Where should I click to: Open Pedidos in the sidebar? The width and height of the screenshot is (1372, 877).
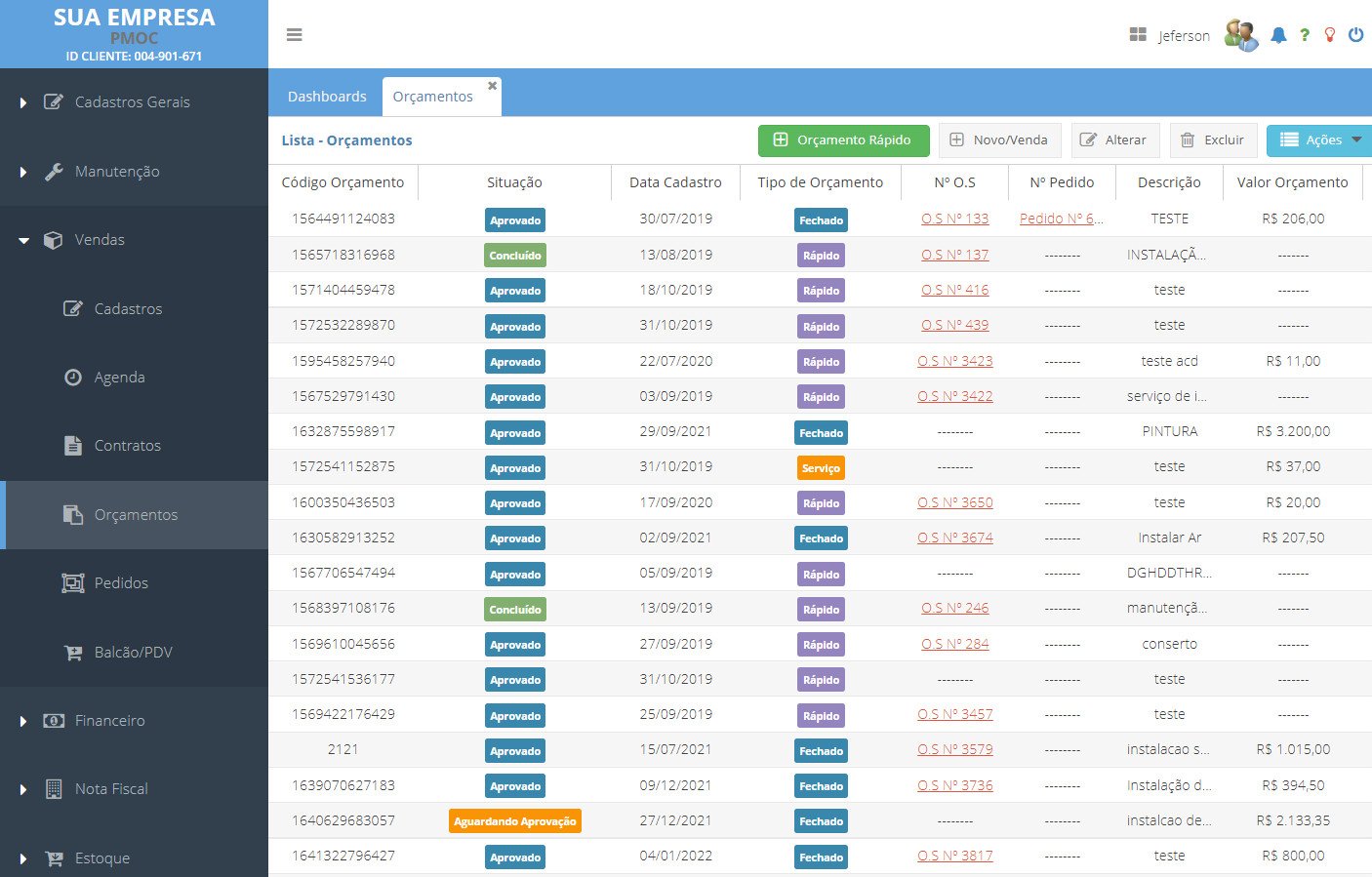(121, 583)
